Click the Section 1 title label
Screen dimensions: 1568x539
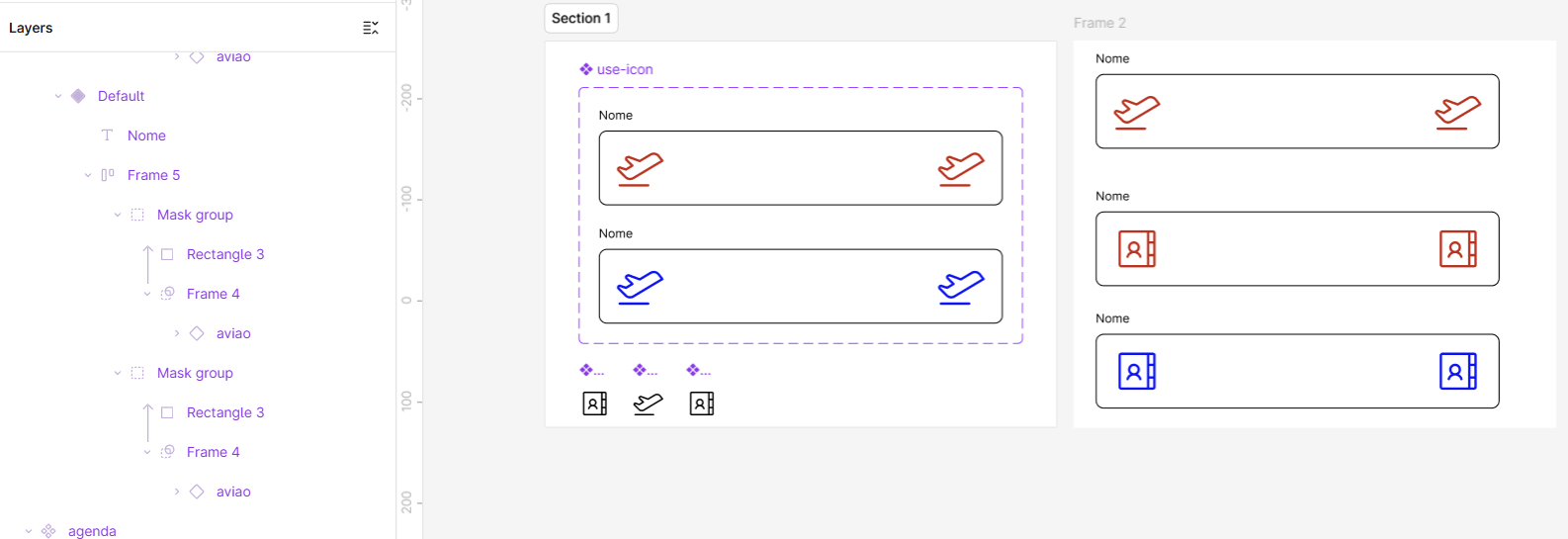point(581,18)
